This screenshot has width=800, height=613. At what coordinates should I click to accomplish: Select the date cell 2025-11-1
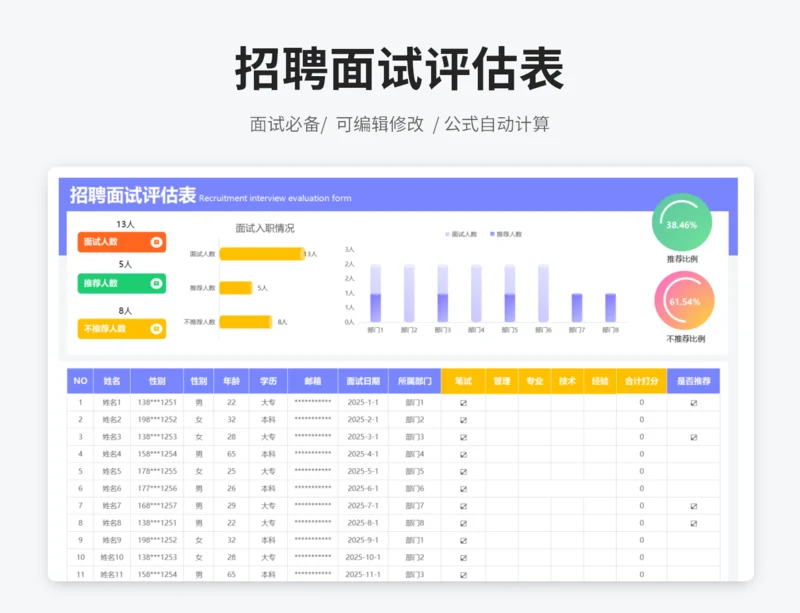pos(363,575)
